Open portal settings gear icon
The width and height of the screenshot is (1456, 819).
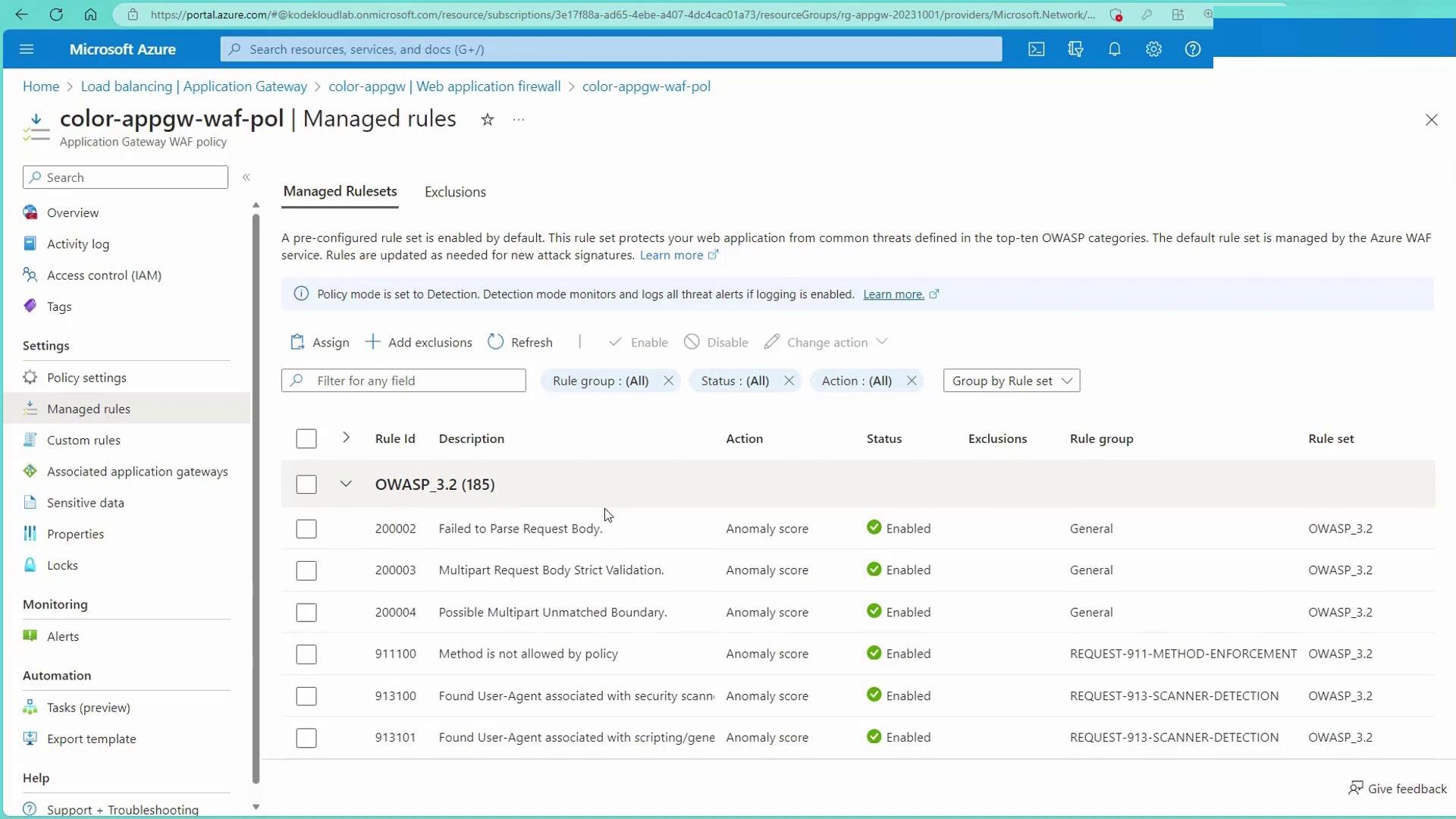tap(1153, 49)
